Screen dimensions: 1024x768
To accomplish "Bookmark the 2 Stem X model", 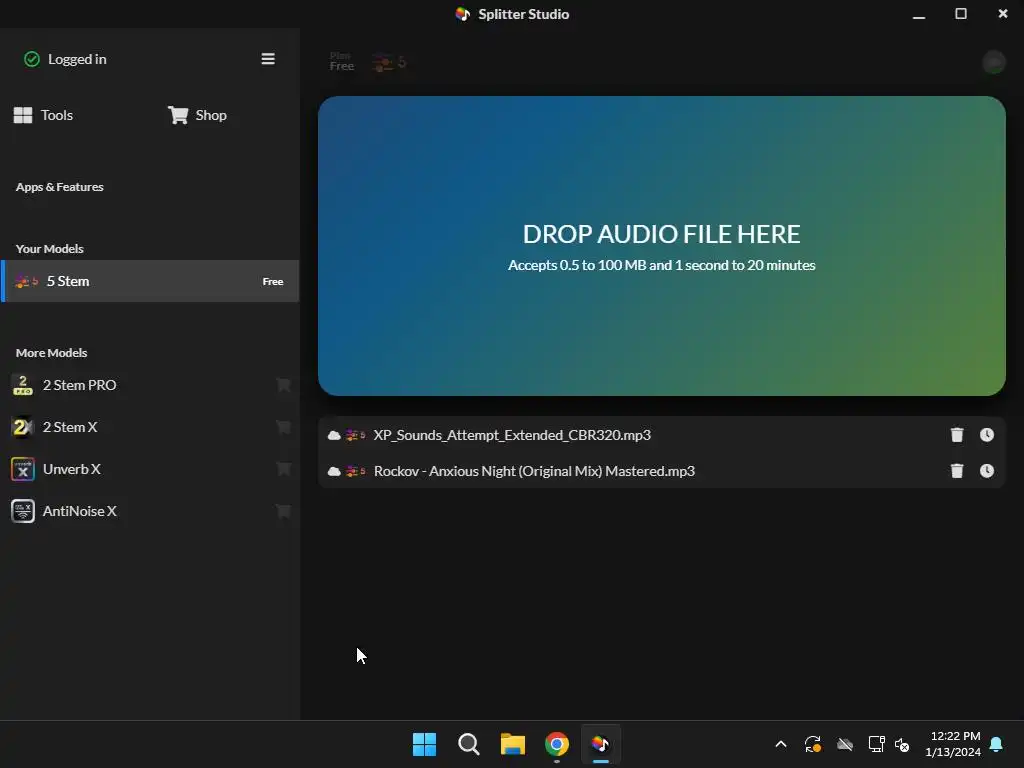I will 283,427.
